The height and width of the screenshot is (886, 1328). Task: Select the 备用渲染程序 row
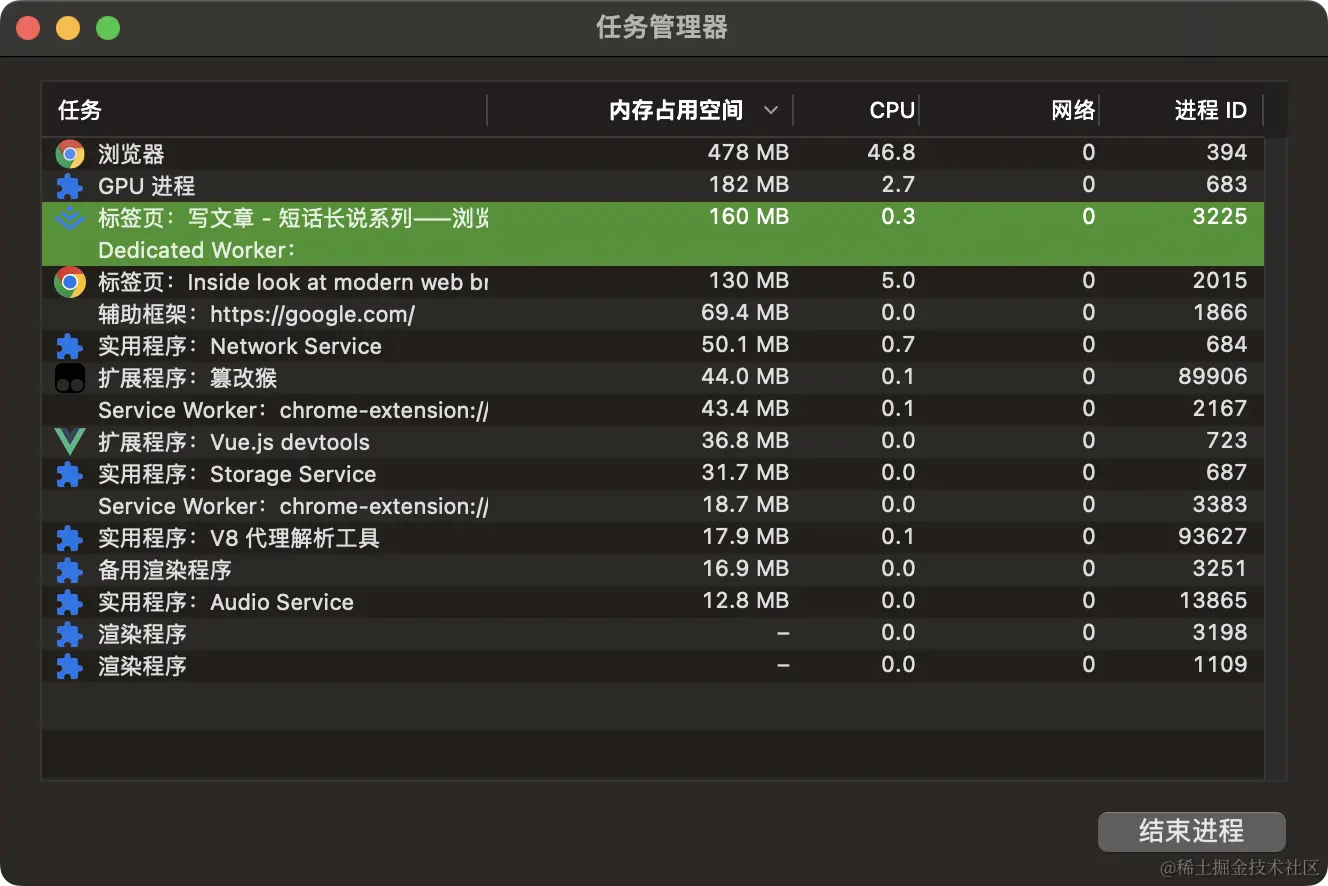click(652, 570)
